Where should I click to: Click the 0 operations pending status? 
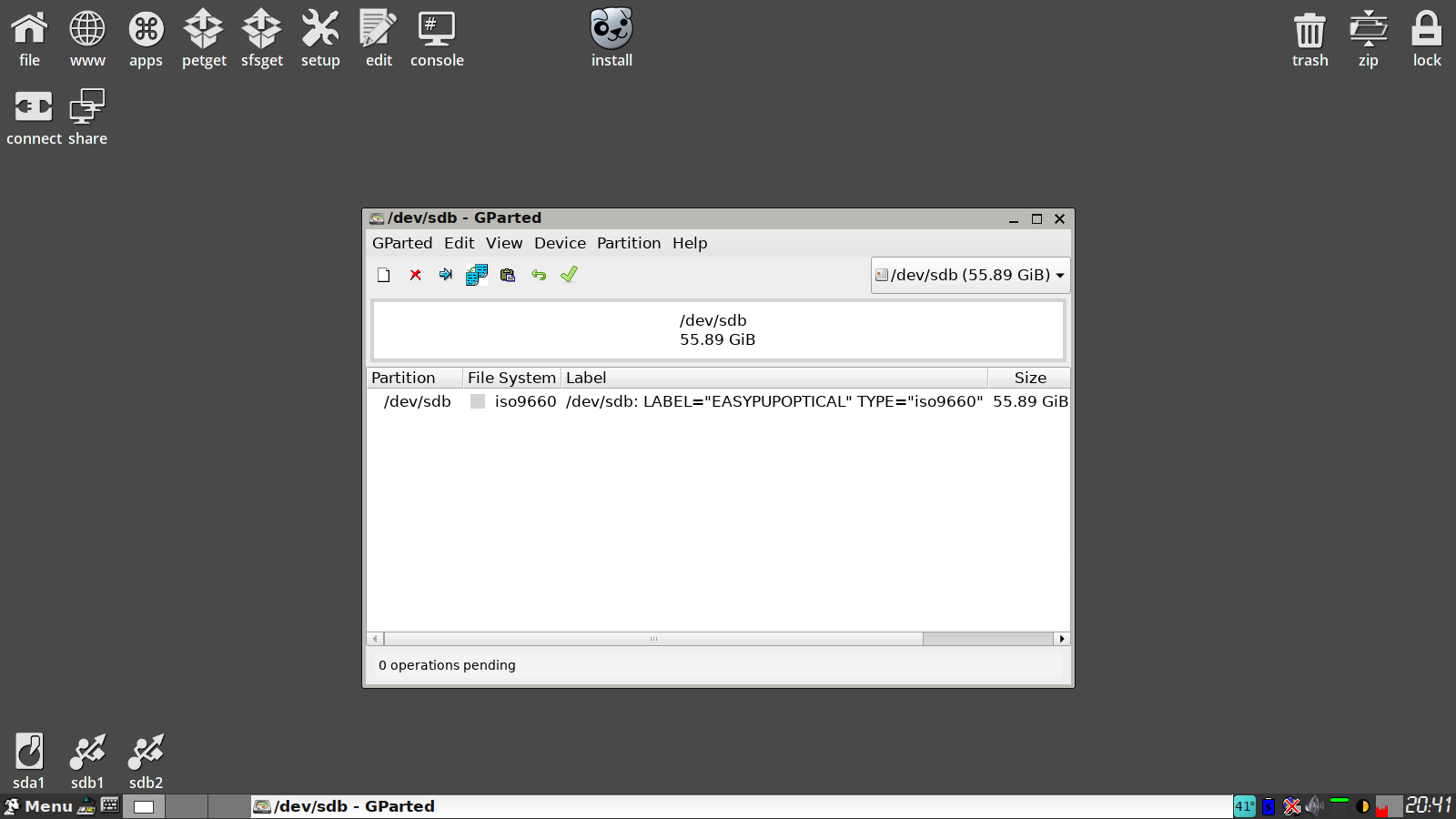447,665
